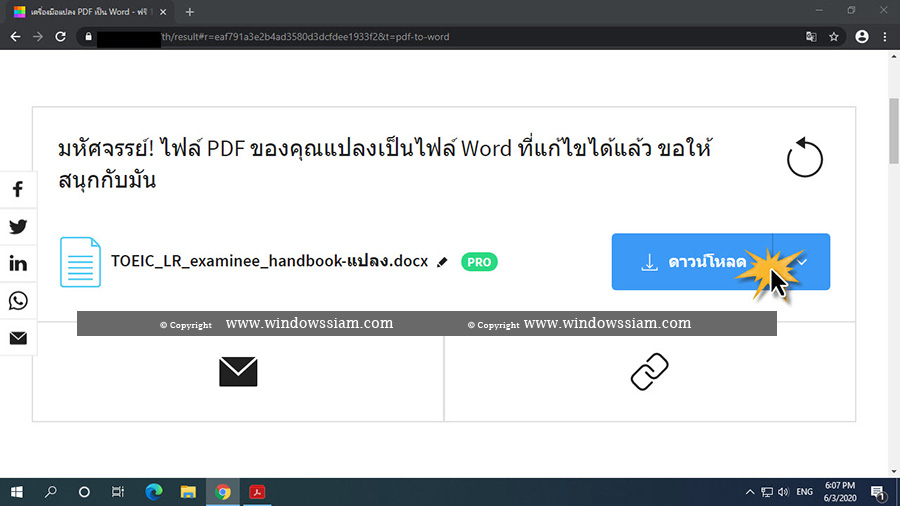
Task: Open the notification center icon
Action: pyautogui.click(x=878, y=492)
